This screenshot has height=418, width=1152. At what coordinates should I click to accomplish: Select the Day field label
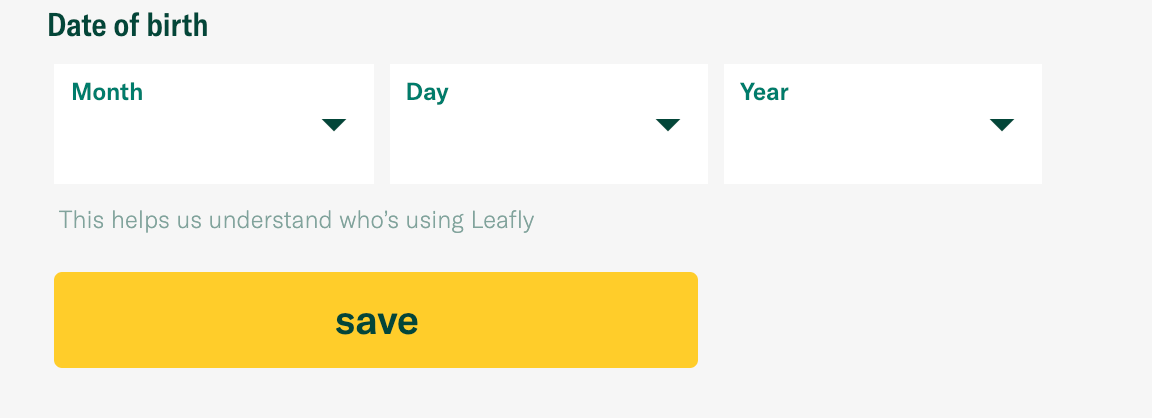427,93
